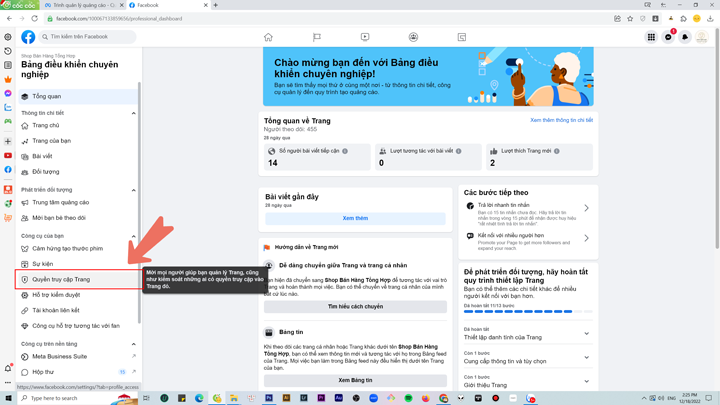720x405 pixels.
Task: Select Tổng quan in the sidebar
Action: coord(78,96)
